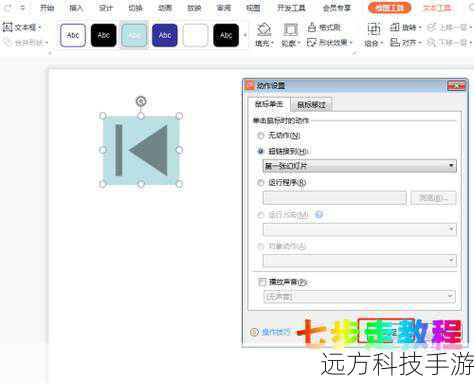
Task: Open the 放映 ribbon tab
Action: [194, 8]
